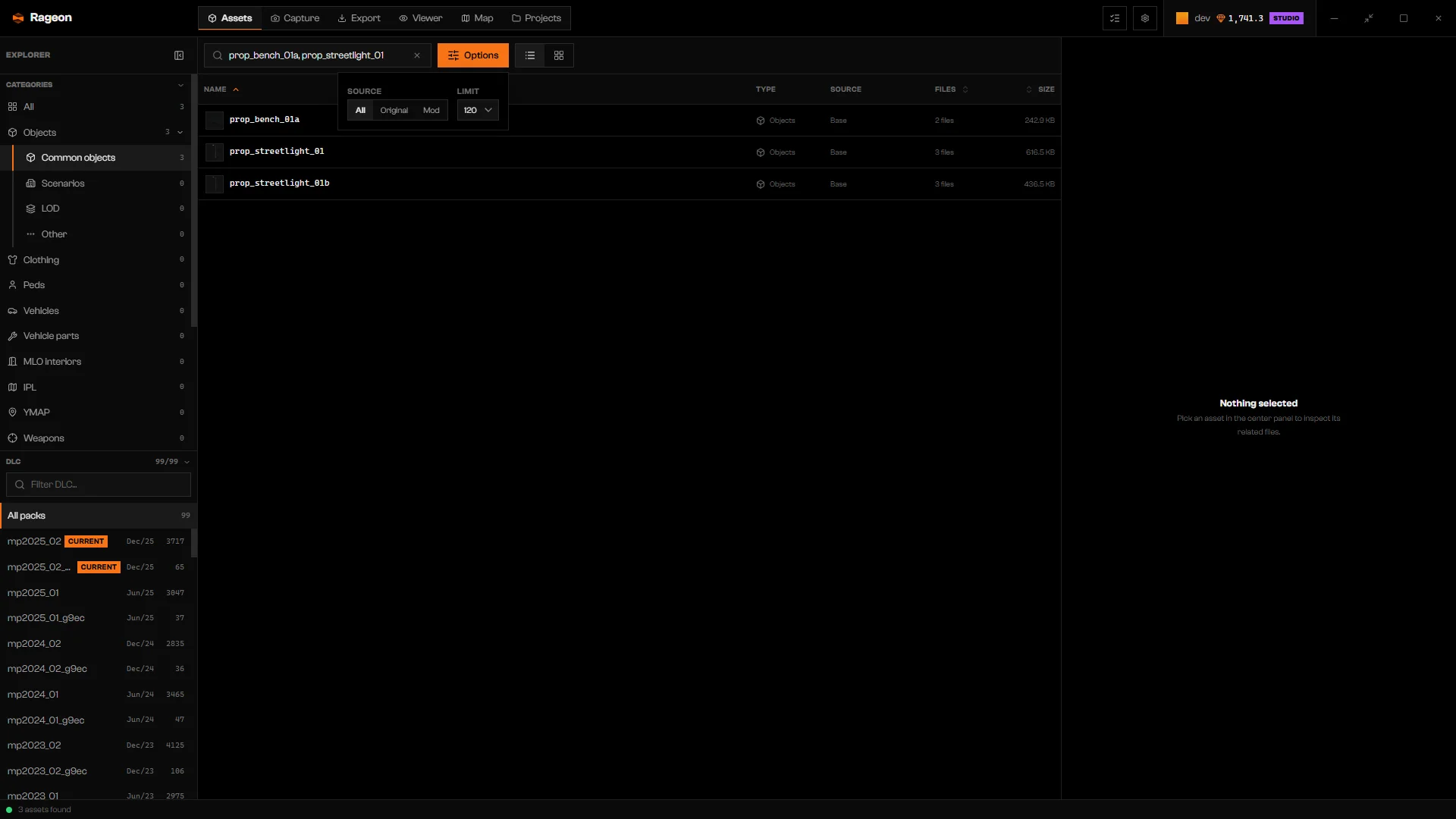
Task: Collapse the Categories section chevron
Action: (x=180, y=85)
